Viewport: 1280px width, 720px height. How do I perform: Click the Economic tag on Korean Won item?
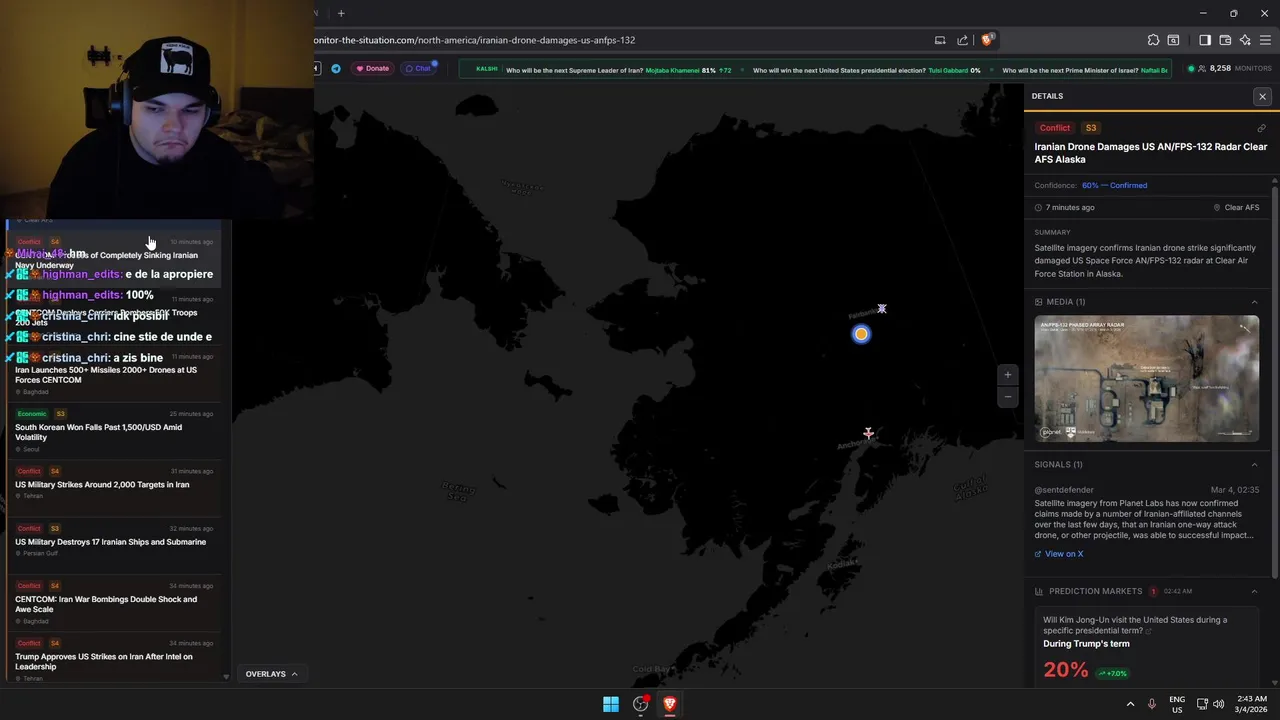pos(31,414)
